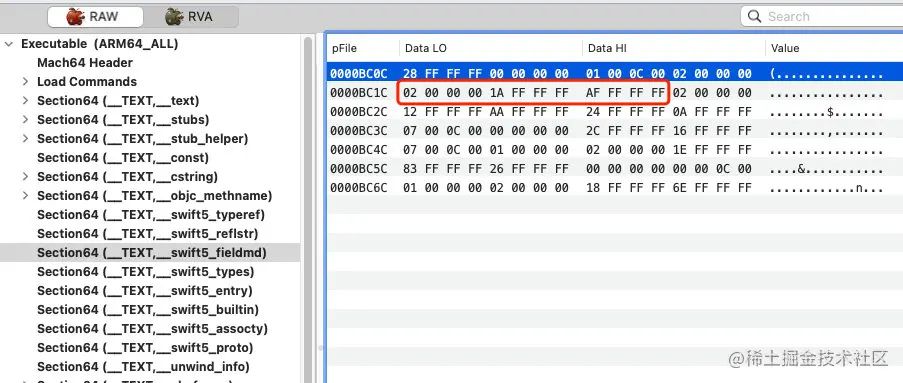Select Section64 (__TEXT,__stubs) row
This screenshot has height=383, width=903.
click(123, 120)
